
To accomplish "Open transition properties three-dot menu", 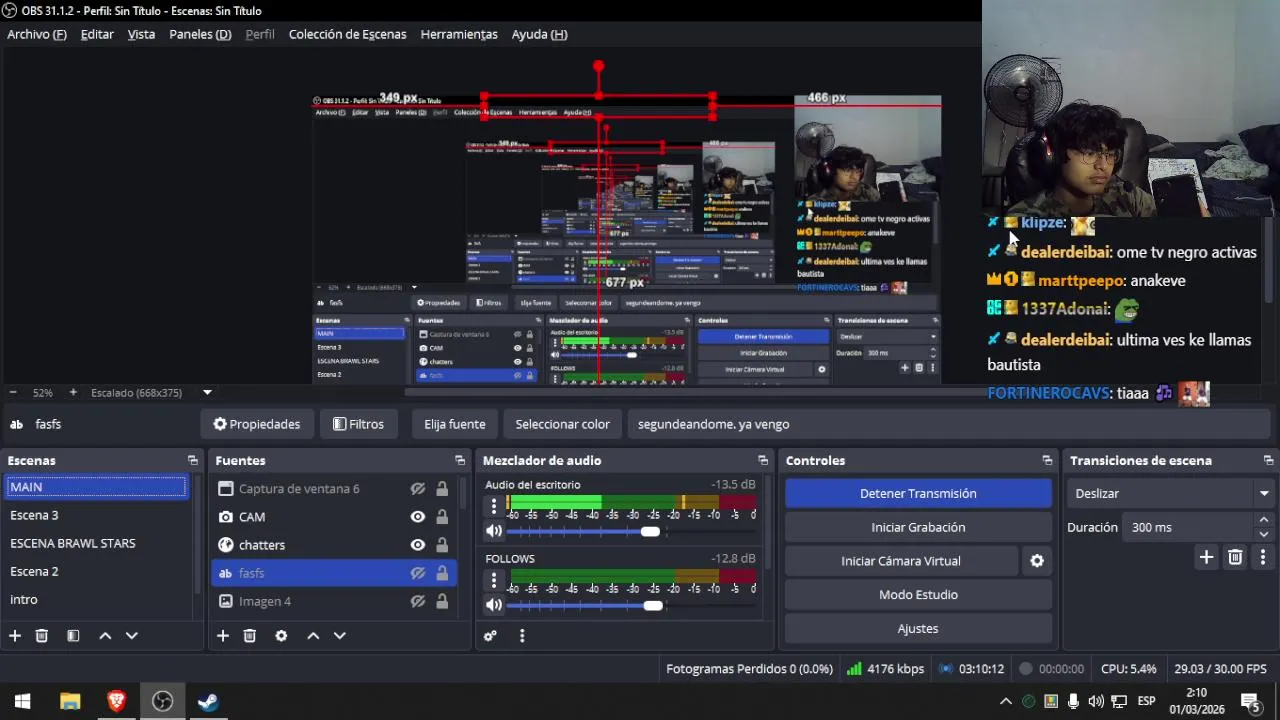I will coord(1263,558).
